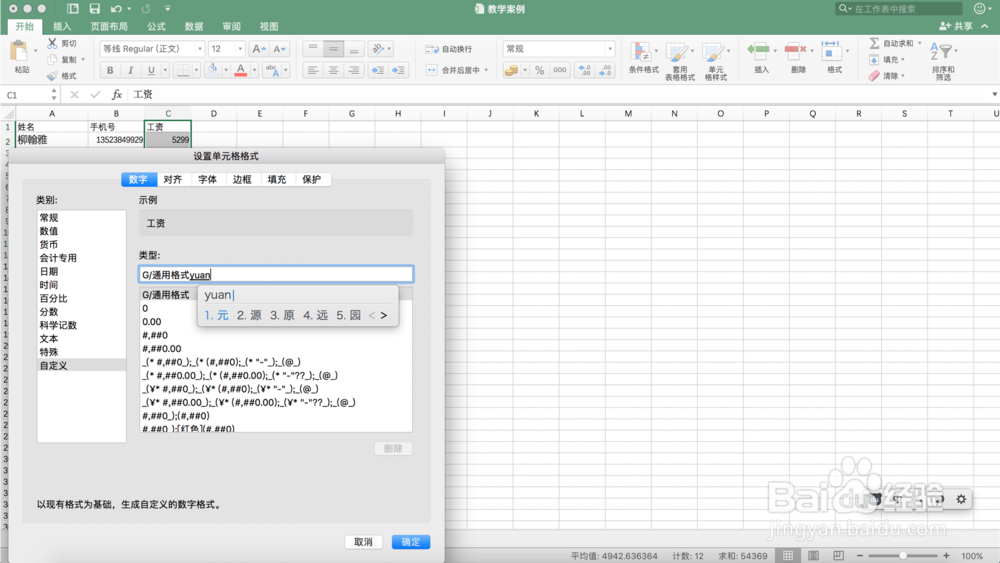Open the font name dropdown
The width and height of the screenshot is (1000, 563).
200,49
